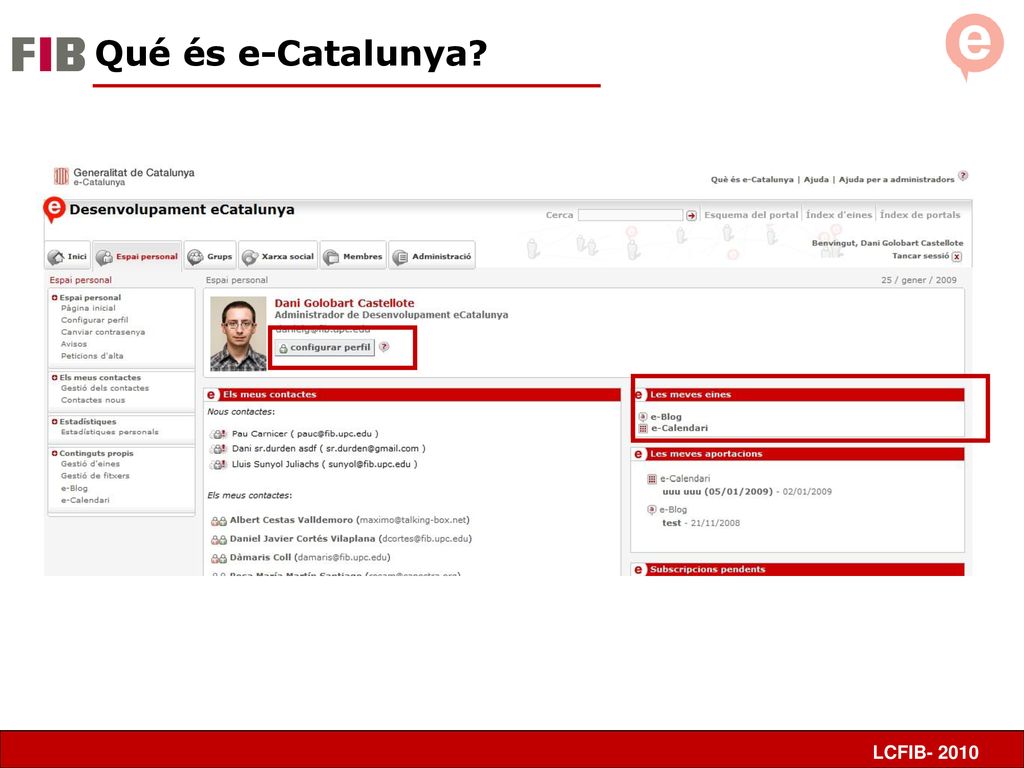
Task: Switch to the Grups tab
Action: (210, 256)
